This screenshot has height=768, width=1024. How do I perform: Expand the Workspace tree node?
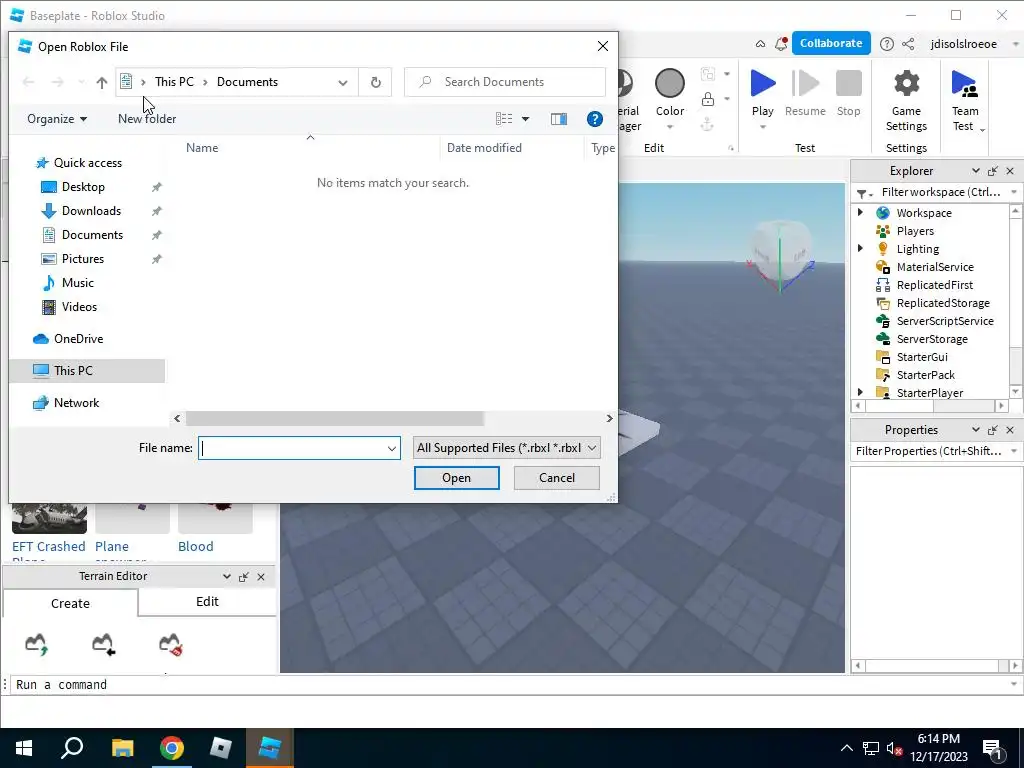(x=860, y=212)
